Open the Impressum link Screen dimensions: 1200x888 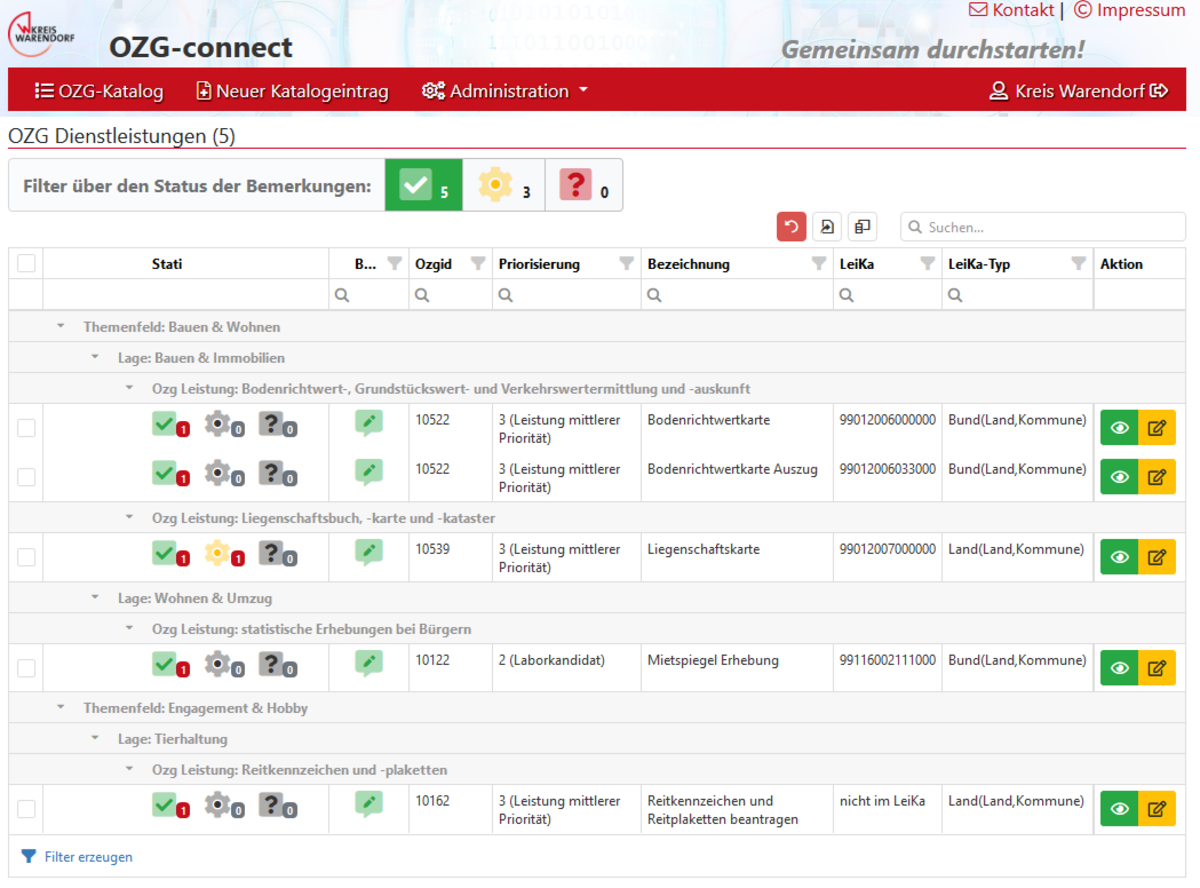[1130, 10]
